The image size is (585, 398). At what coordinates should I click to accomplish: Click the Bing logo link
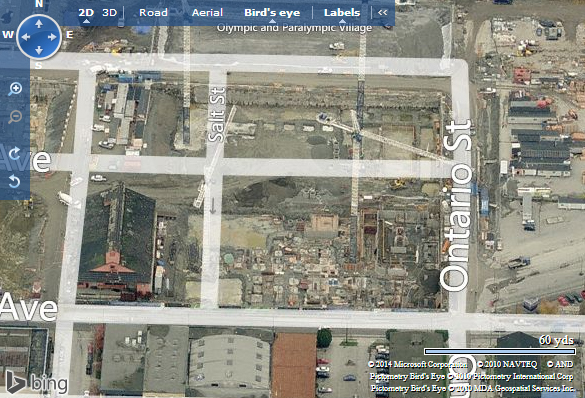(37, 383)
